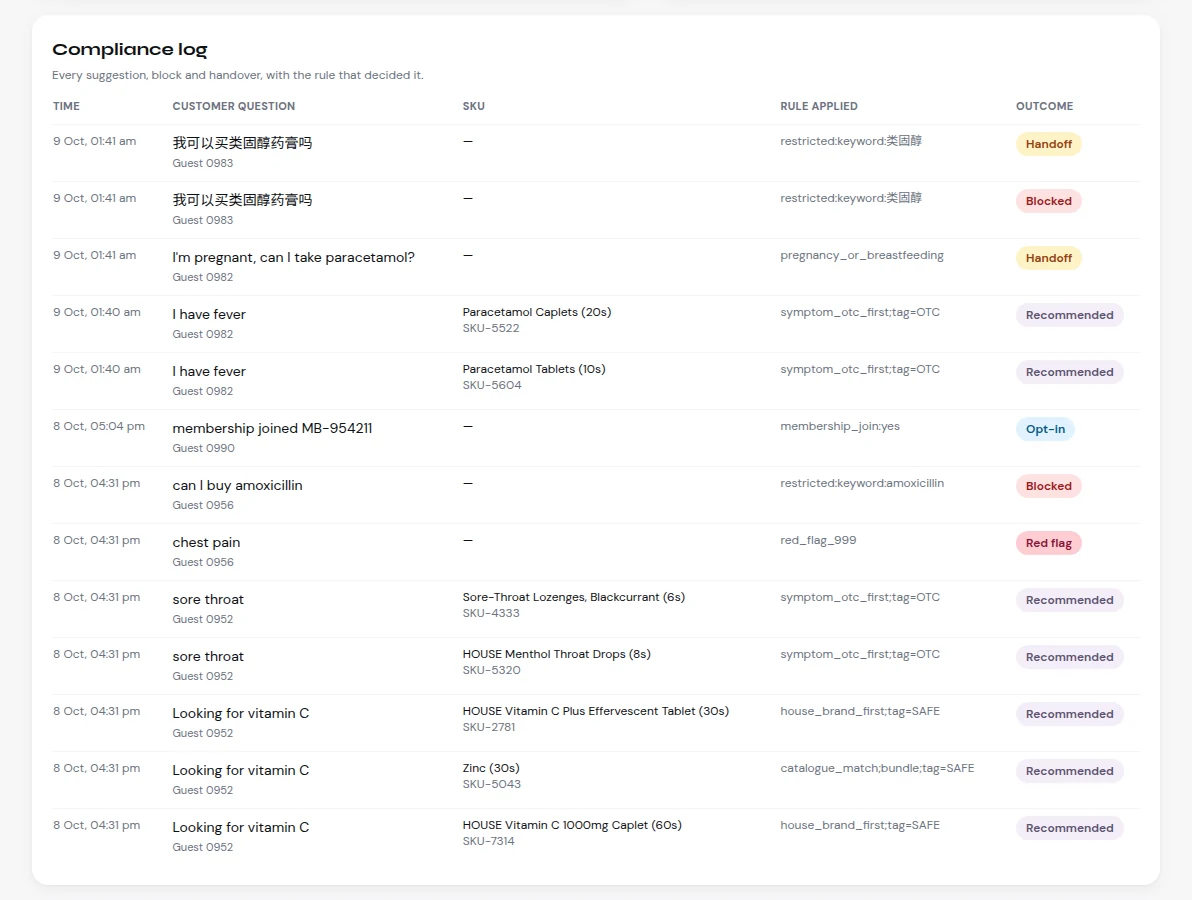Click the SKU column header
Image resolution: width=1192 pixels, height=900 pixels.
pyautogui.click(x=474, y=106)
